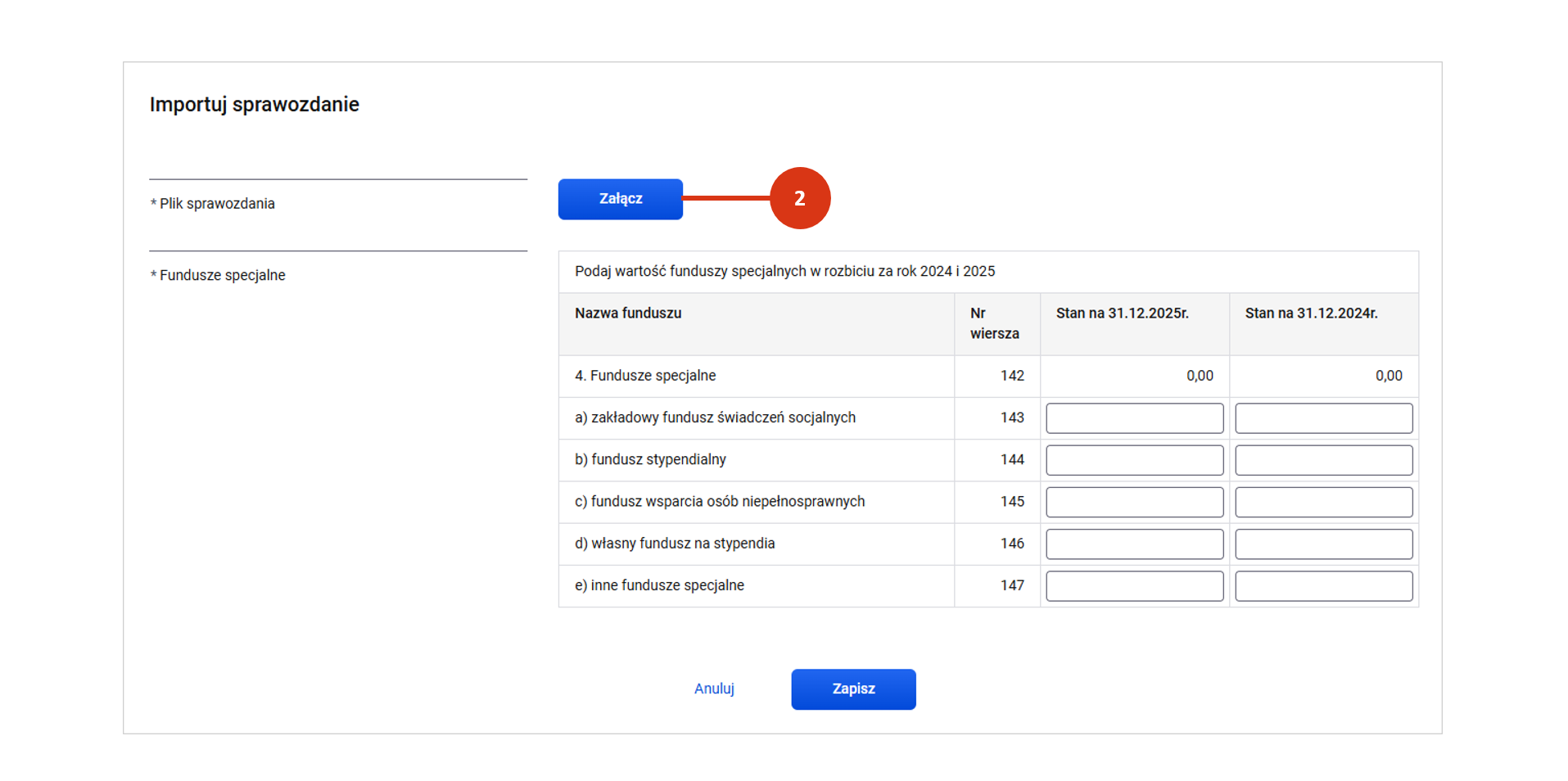This screenshot has height=781, width=1568.
Task: Click the Załącz attach button
Action: pos(620,199)
